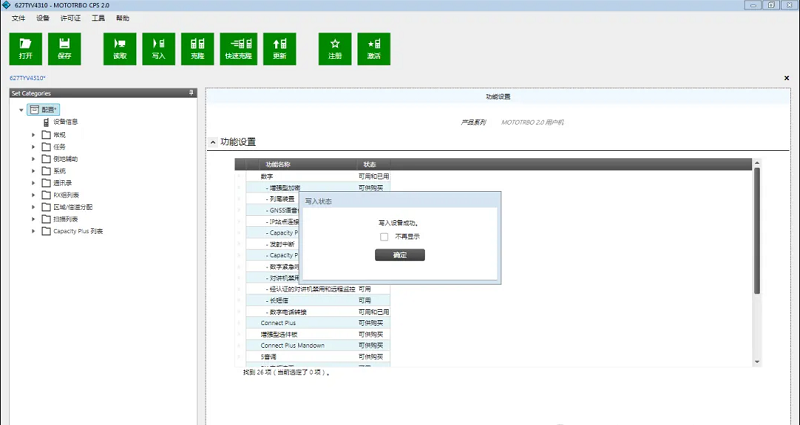This screenshot has height=425, width=800.
Task: Select 设备信息 in the tree
Action: 65,122
